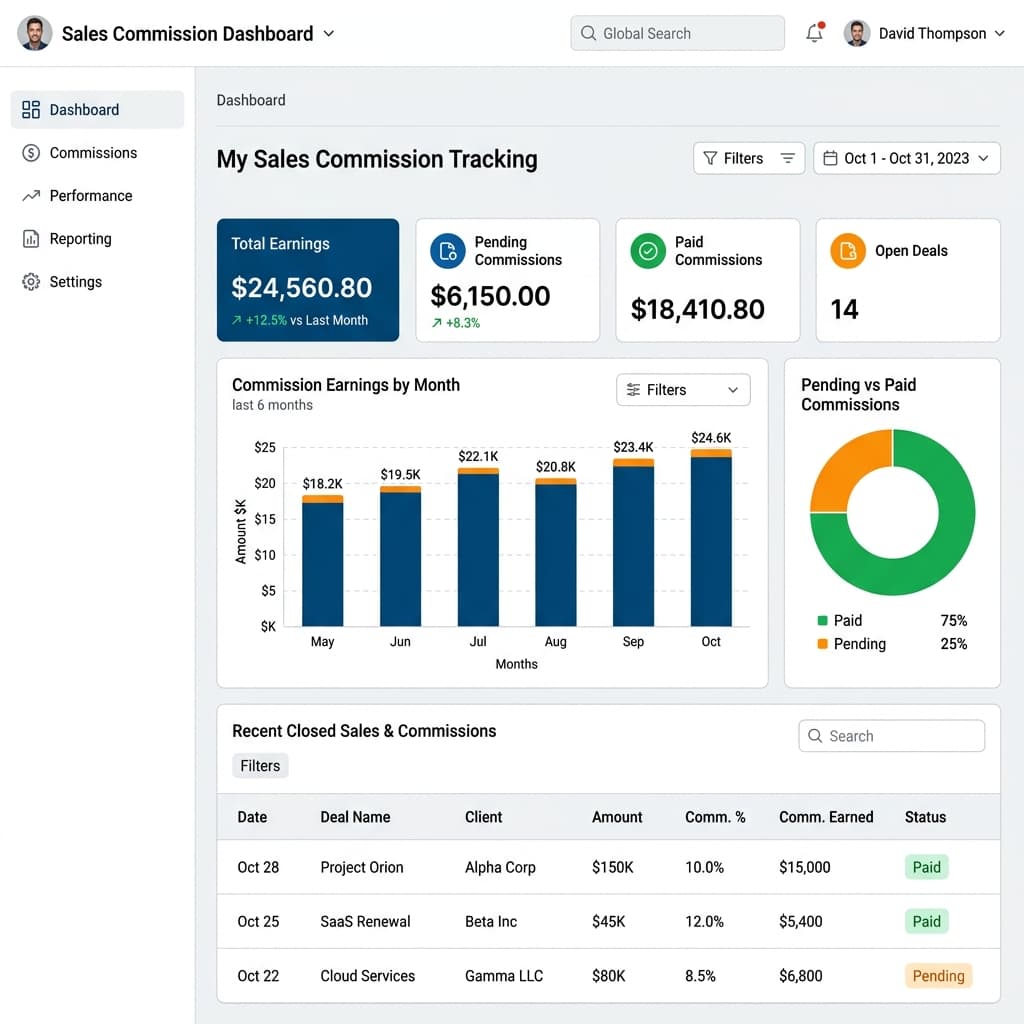Click the calendar icon in date range
1024x1024 pixels.
[x=830, y=158]
